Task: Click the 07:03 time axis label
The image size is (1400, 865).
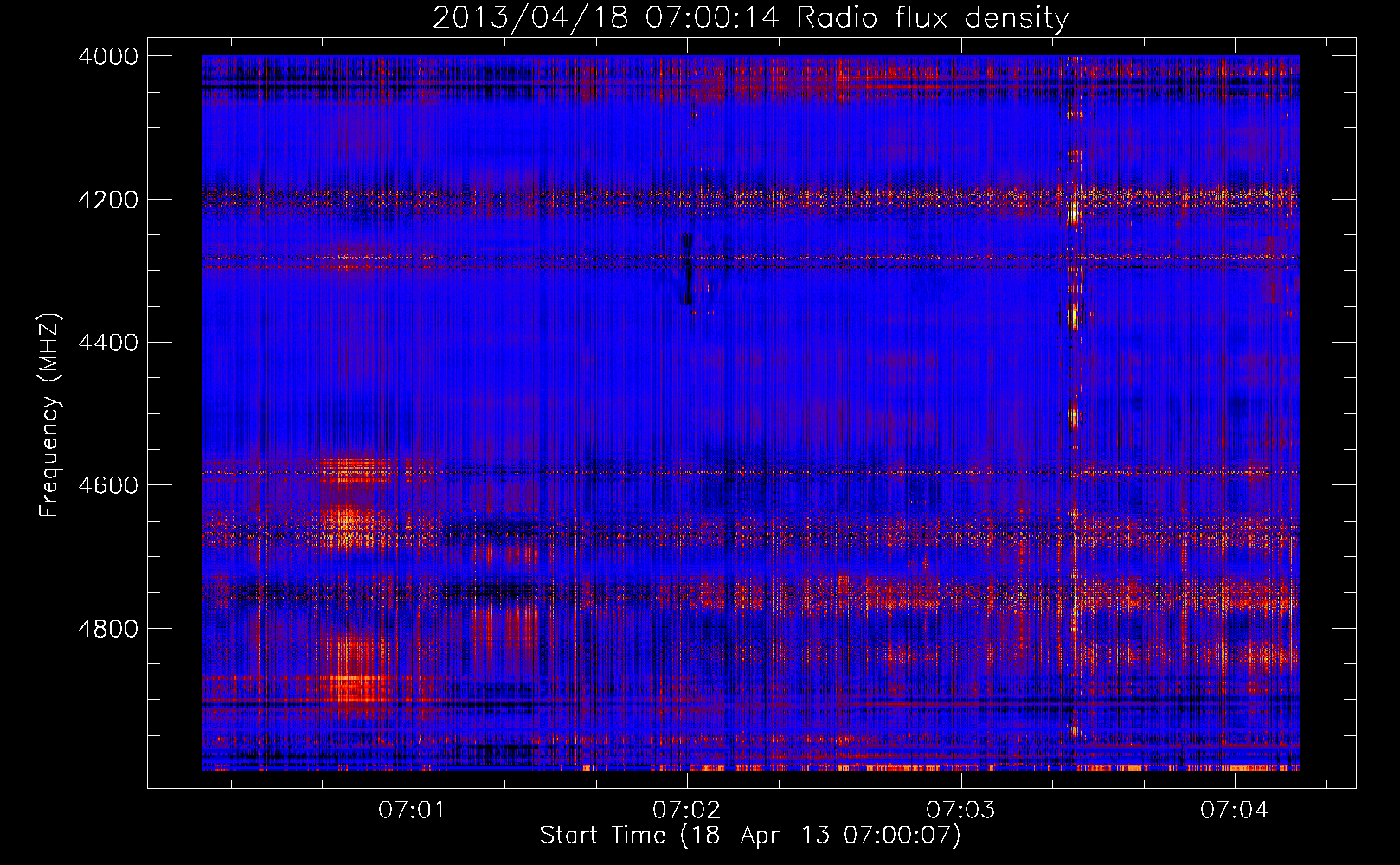Action: click(x=960, y=811)
